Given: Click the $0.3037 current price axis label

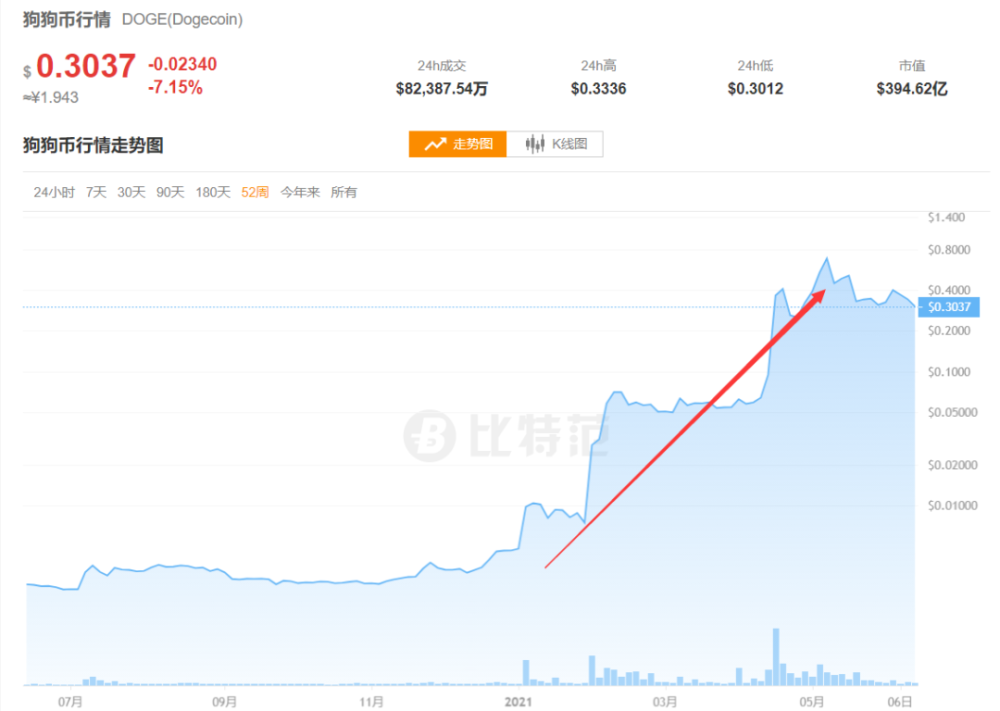Looking at the screenshot, I should click(948, 307).
